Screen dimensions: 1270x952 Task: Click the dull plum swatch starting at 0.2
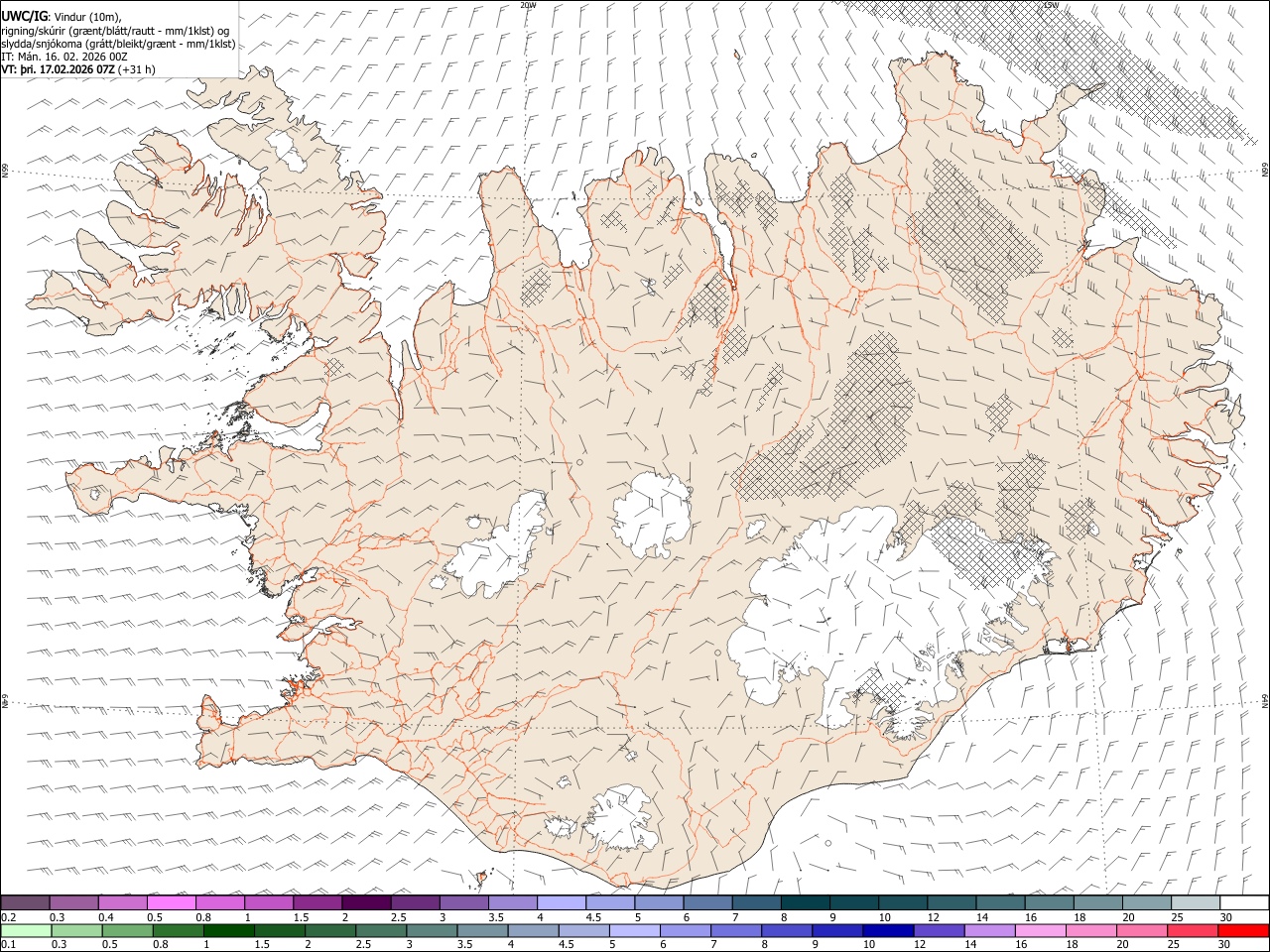tap(26, 902)
